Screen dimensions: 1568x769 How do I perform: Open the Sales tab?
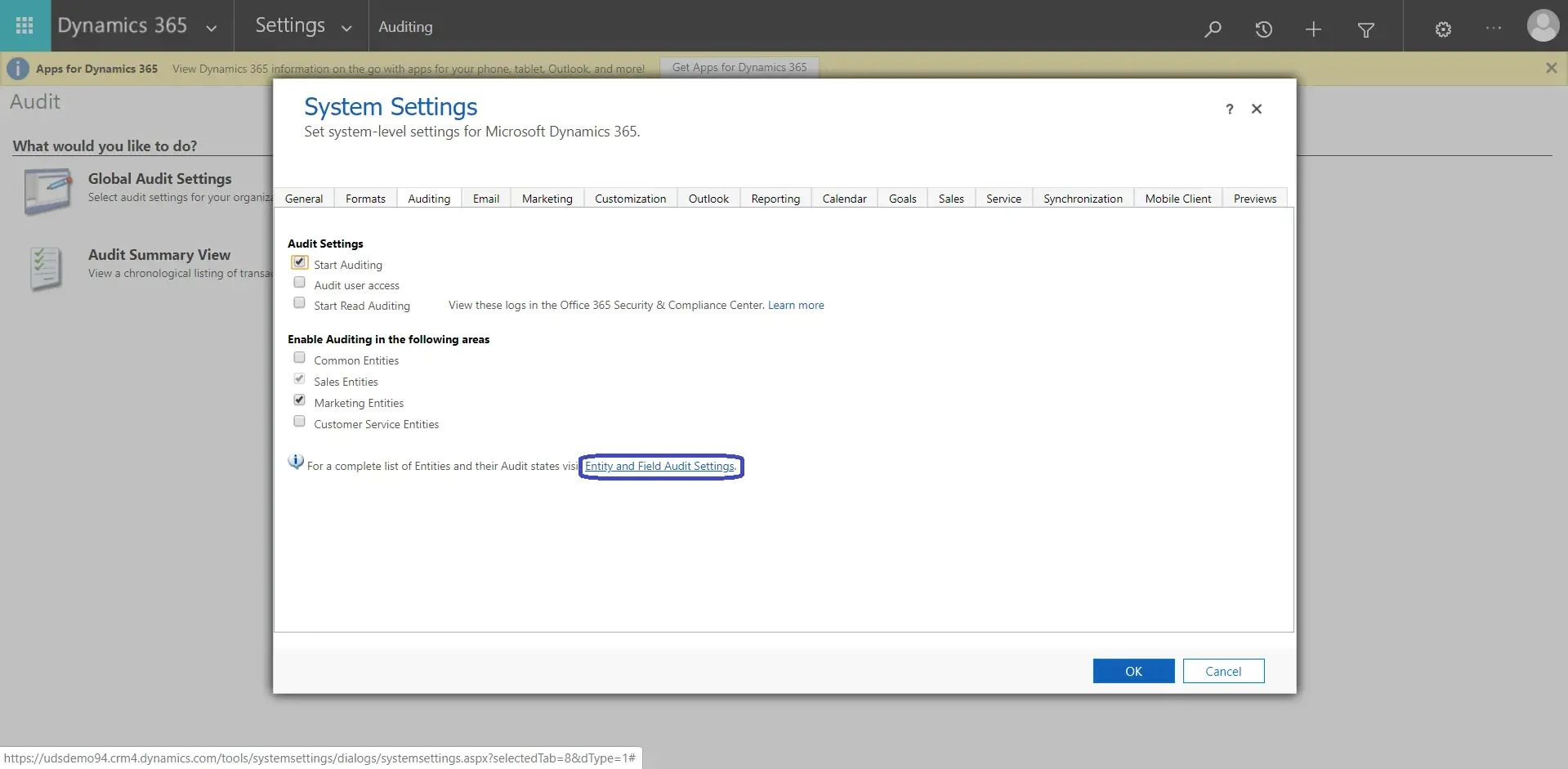click(951, 199)
